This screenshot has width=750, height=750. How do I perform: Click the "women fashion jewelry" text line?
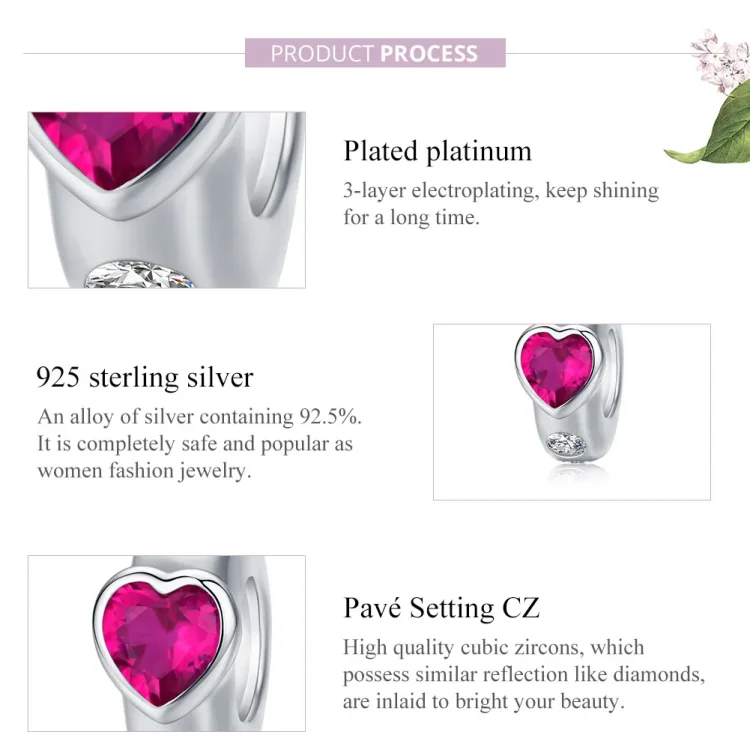pos(143,470)
